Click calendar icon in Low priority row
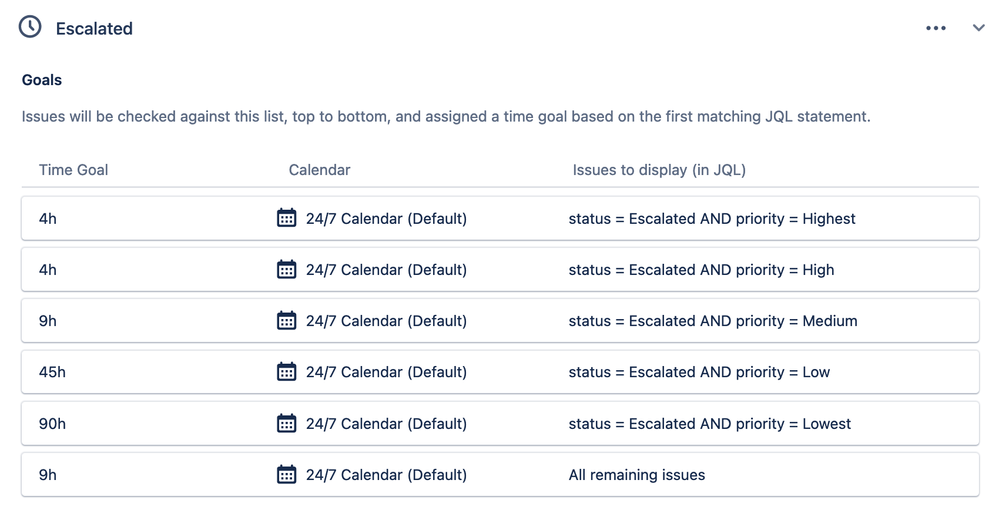Viewport: 999px width, 517px height. (x=286, y=372)
